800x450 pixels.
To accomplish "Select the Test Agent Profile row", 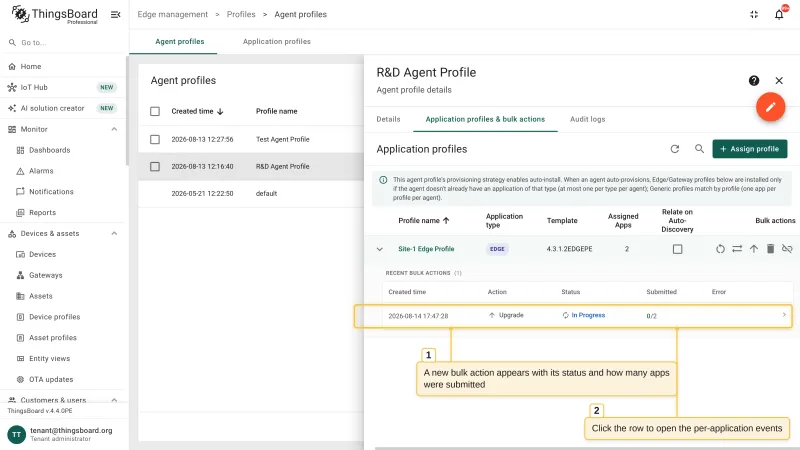I will (251, 139).
